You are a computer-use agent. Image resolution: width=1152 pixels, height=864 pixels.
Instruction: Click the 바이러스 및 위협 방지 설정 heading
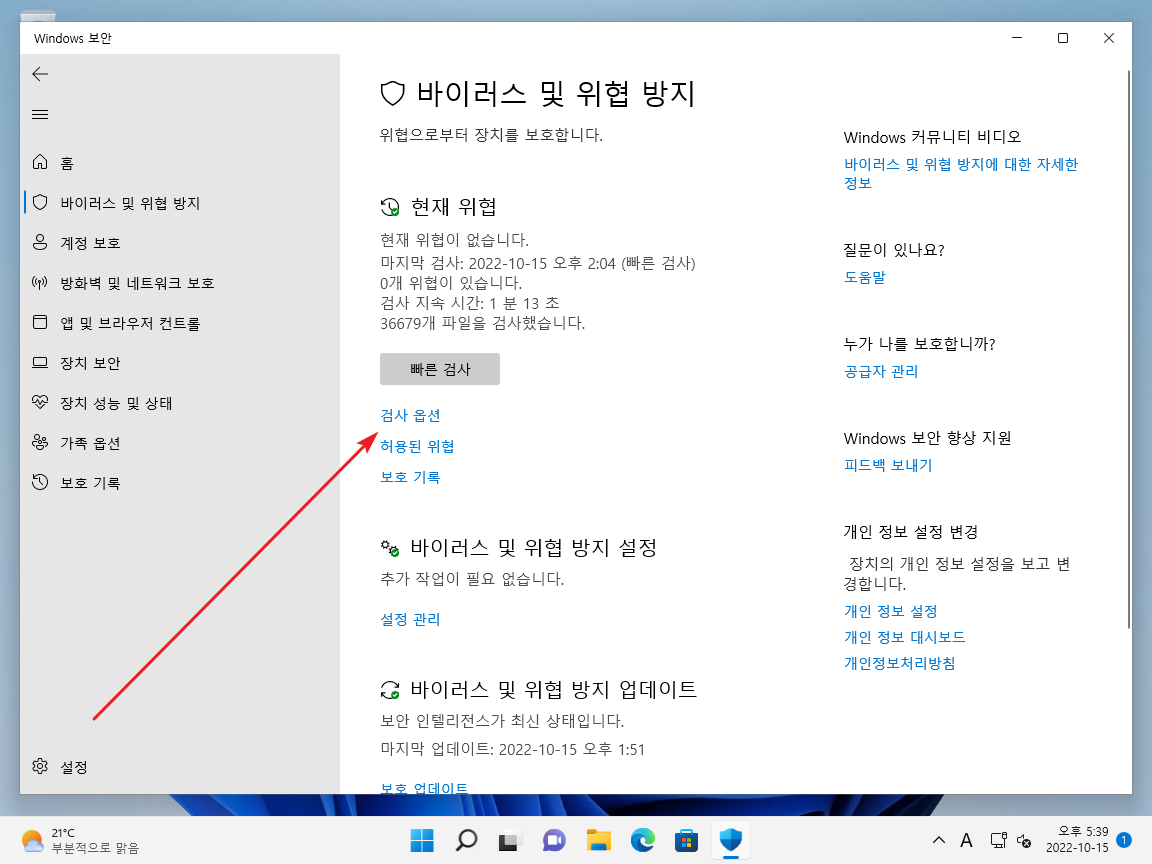tap(533, 547)
